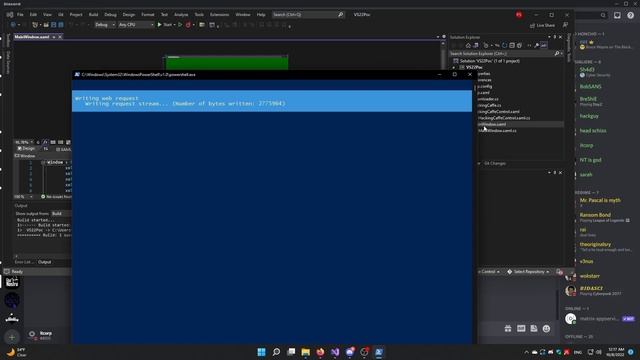The image size is (640, 360).
Task: Click Solution Explorer properties wrench icon
Action: (x=536, y=45)
